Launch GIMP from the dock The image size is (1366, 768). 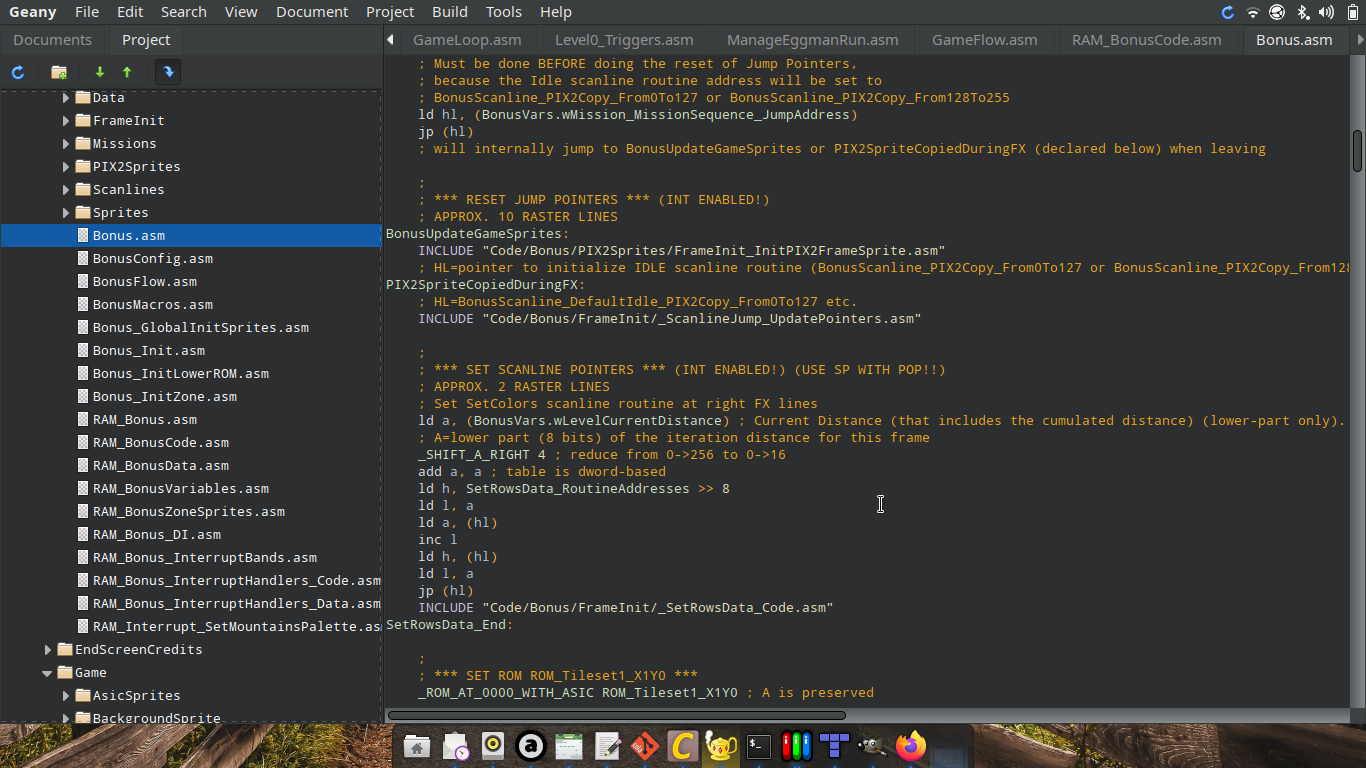(x=872, y=746)
